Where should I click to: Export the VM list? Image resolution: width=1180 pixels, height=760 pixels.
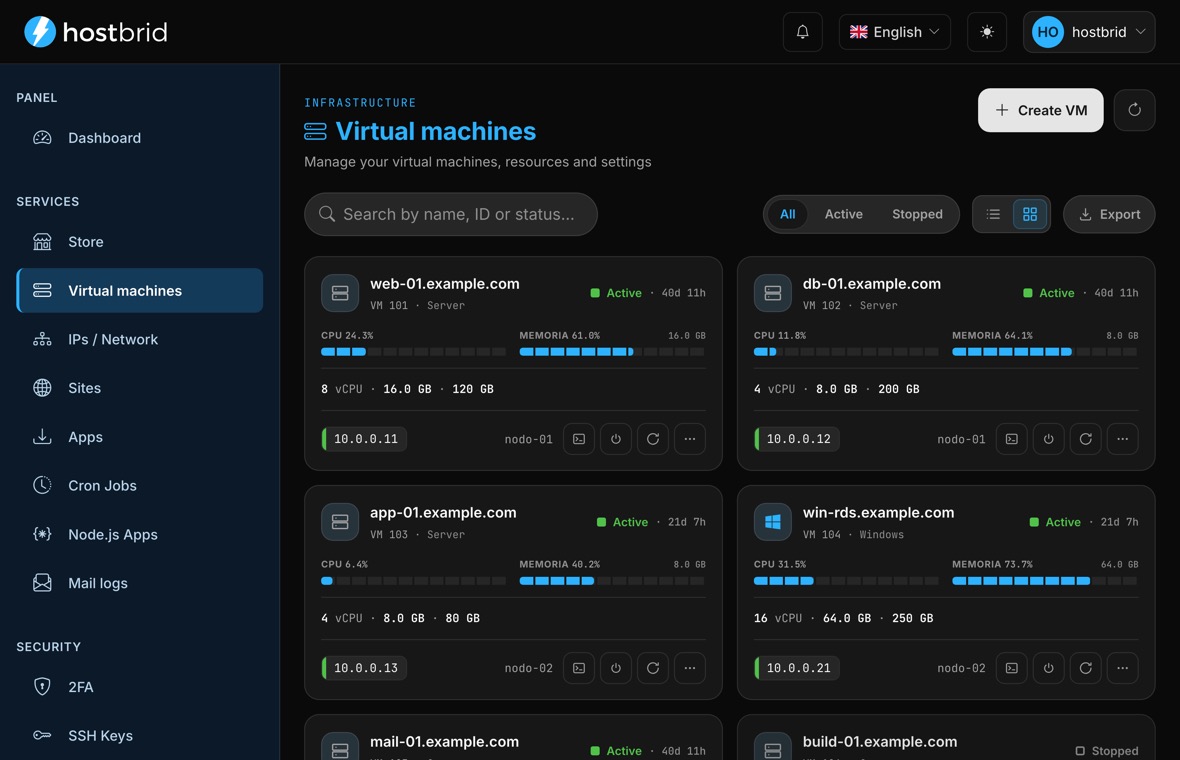[x=1109, y=214]
